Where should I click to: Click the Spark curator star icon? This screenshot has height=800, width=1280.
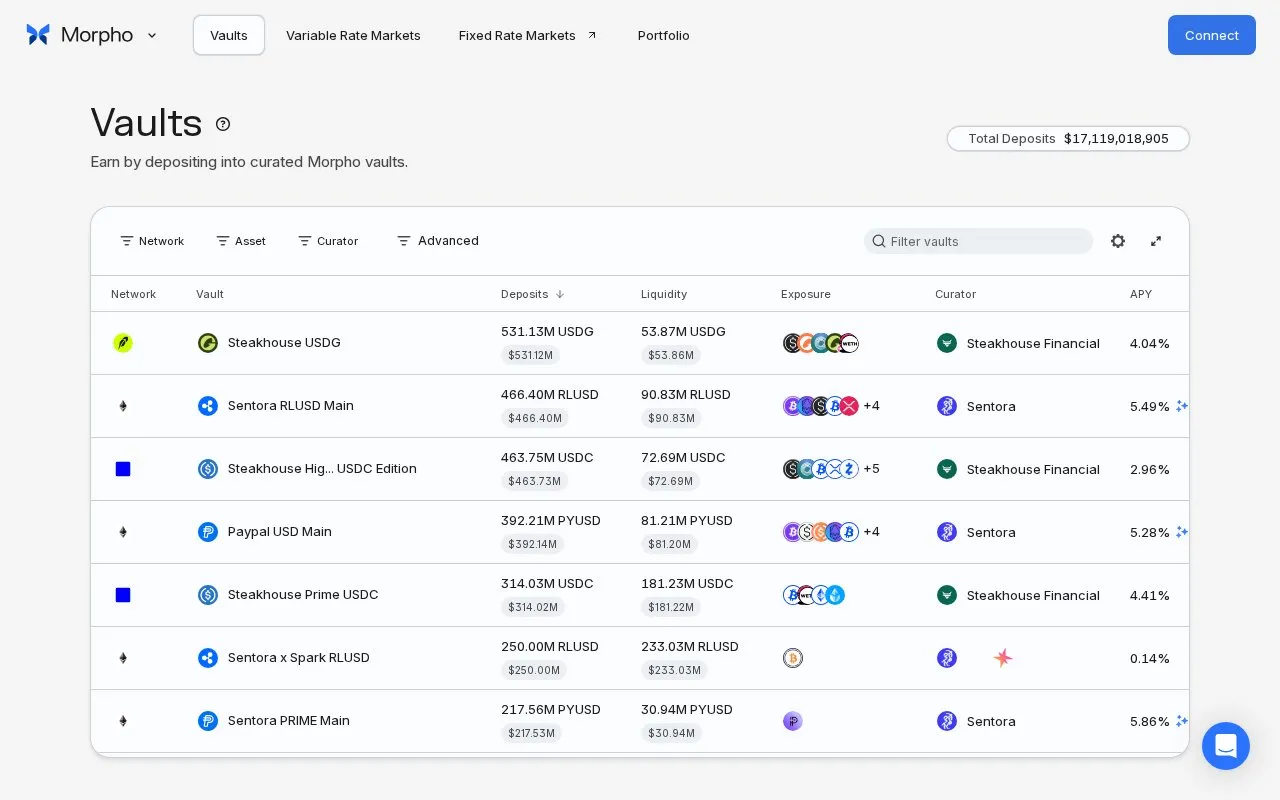(x=1003, y=658)
